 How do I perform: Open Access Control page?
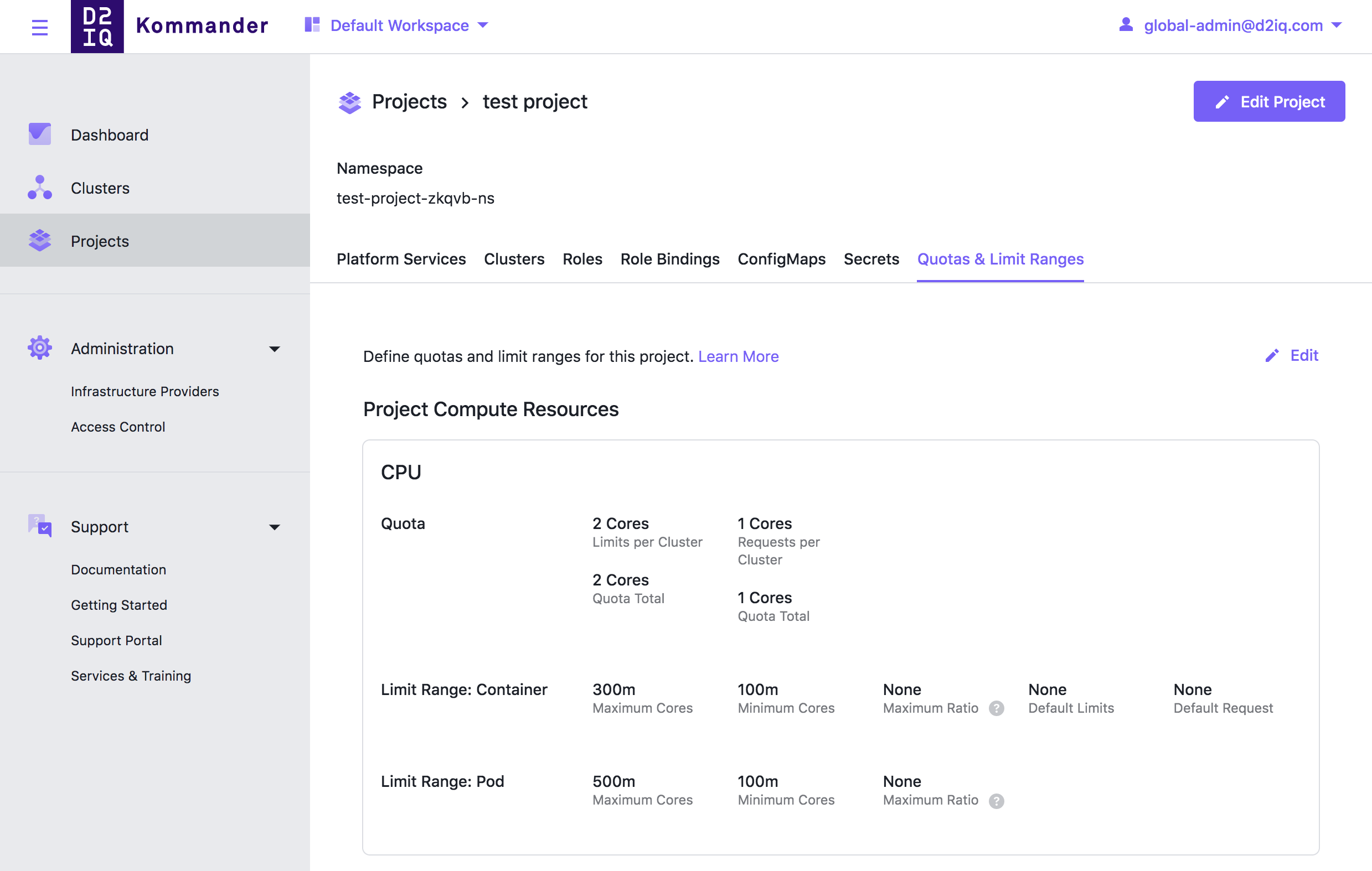click(118, 427)
